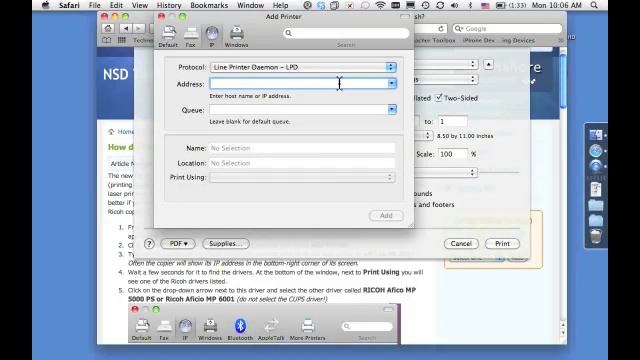This screenshot has width=640, height=360.
Task: Open the paper size popup menu
Action: pos(423,136)
